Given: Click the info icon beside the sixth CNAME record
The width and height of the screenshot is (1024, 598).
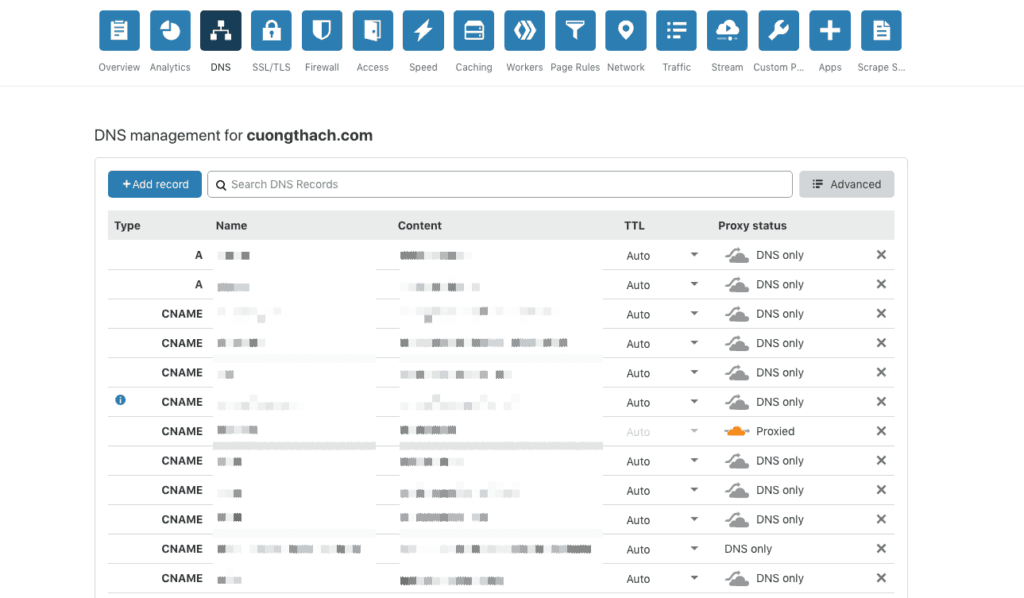Looking at the screenshot, I should [x=120, y=400].
